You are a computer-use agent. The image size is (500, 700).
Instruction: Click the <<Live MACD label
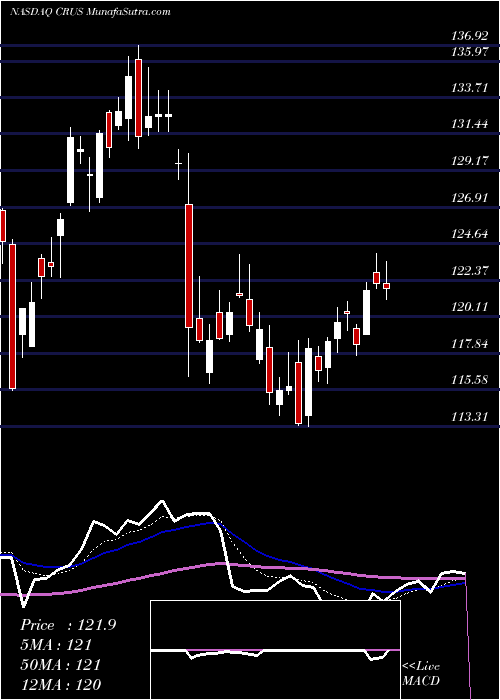click(x=421, y=674)
